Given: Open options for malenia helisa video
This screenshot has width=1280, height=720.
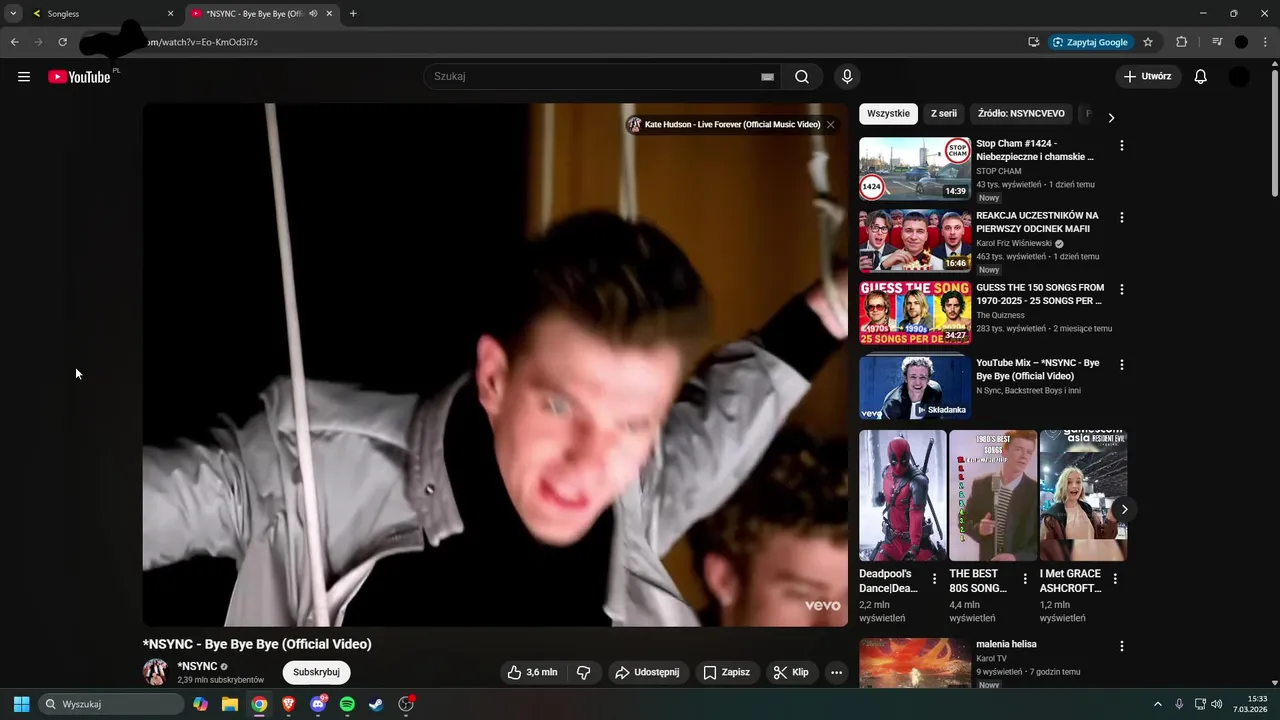Looking at the screenshot, I should point(1121,647).
